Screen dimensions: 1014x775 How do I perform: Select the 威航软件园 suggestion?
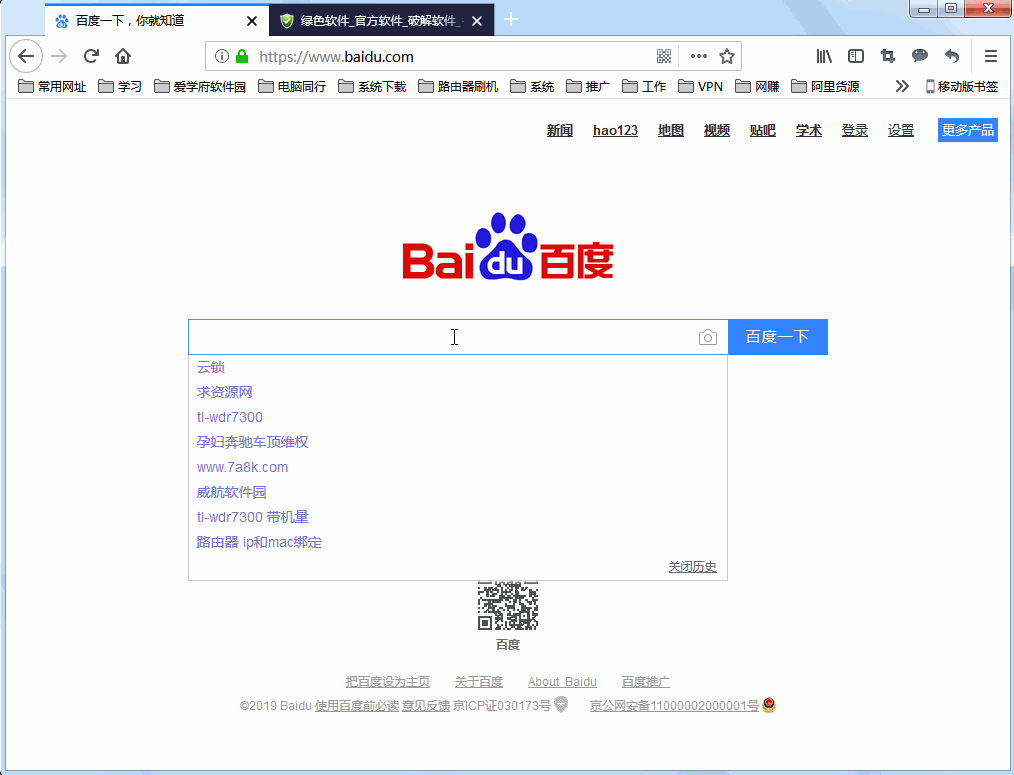coord(232,492)
